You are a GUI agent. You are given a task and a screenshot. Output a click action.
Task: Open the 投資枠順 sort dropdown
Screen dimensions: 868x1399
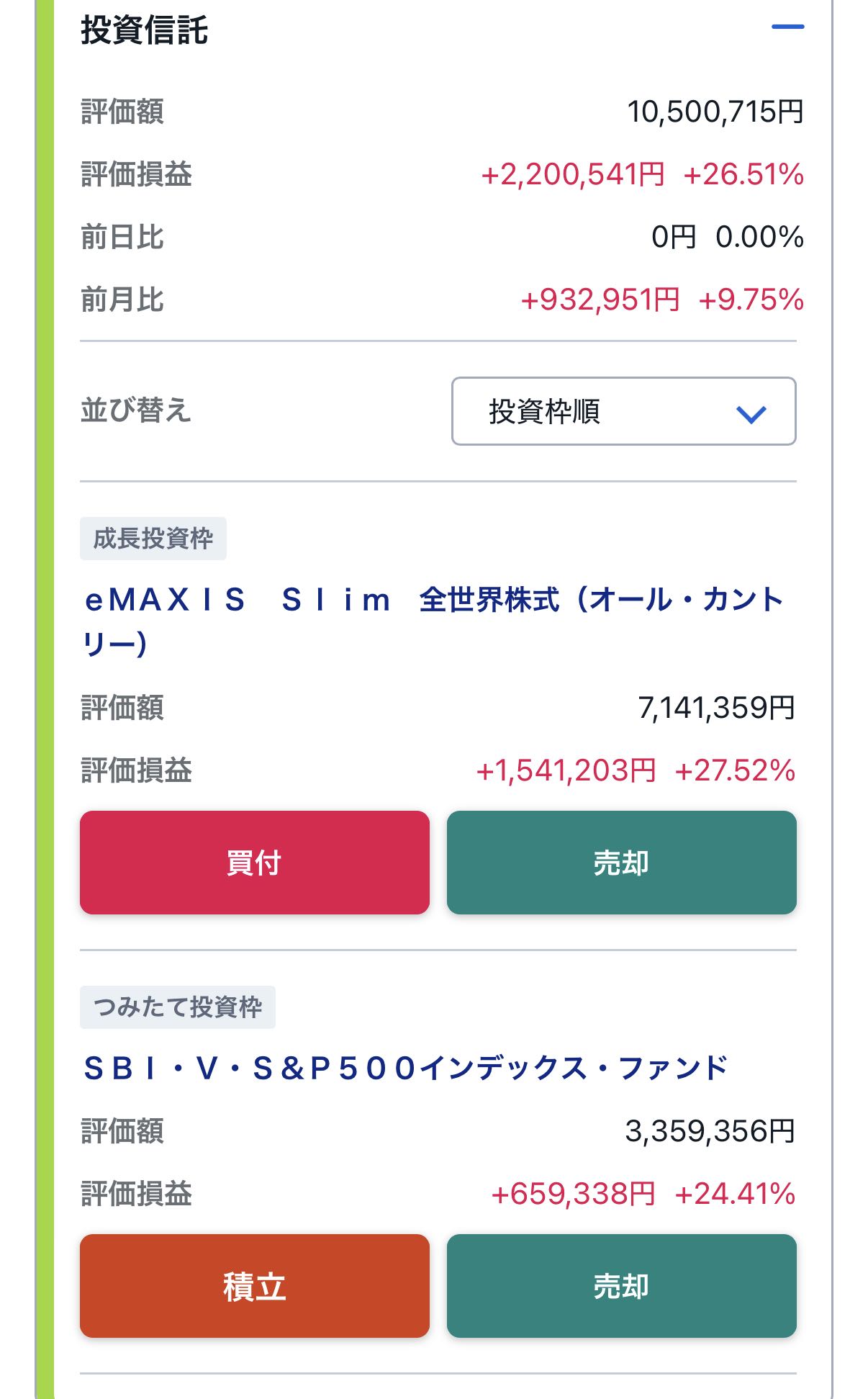623,411
